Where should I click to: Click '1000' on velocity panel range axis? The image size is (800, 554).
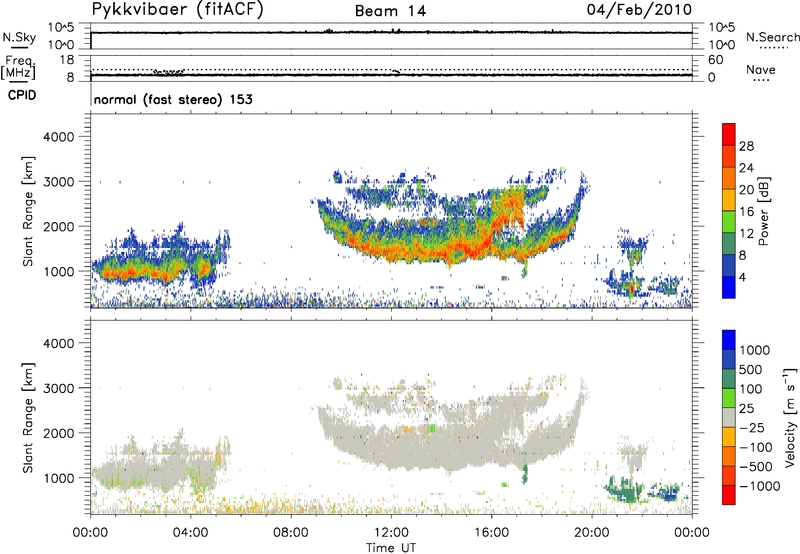coord(59,478)
